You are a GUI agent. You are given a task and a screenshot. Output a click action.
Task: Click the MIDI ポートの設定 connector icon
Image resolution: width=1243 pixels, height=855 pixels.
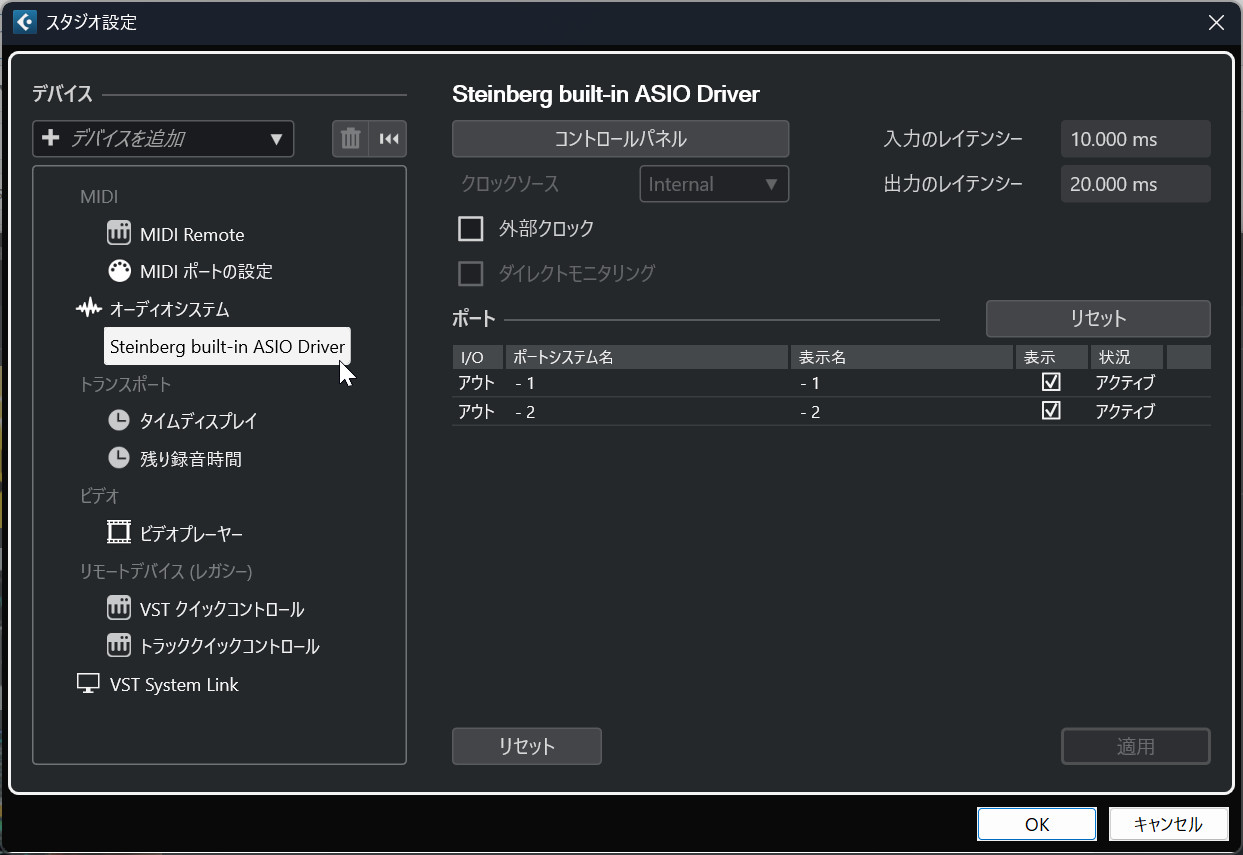tap(119, 271)
